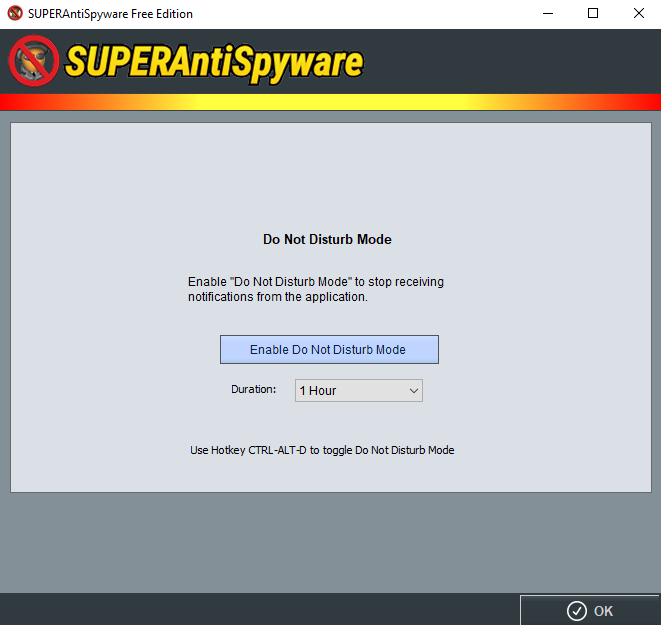Click the 'Do Not Disturb Mode' heading
The width and height of the screenshot is (661, 625).
327,239
